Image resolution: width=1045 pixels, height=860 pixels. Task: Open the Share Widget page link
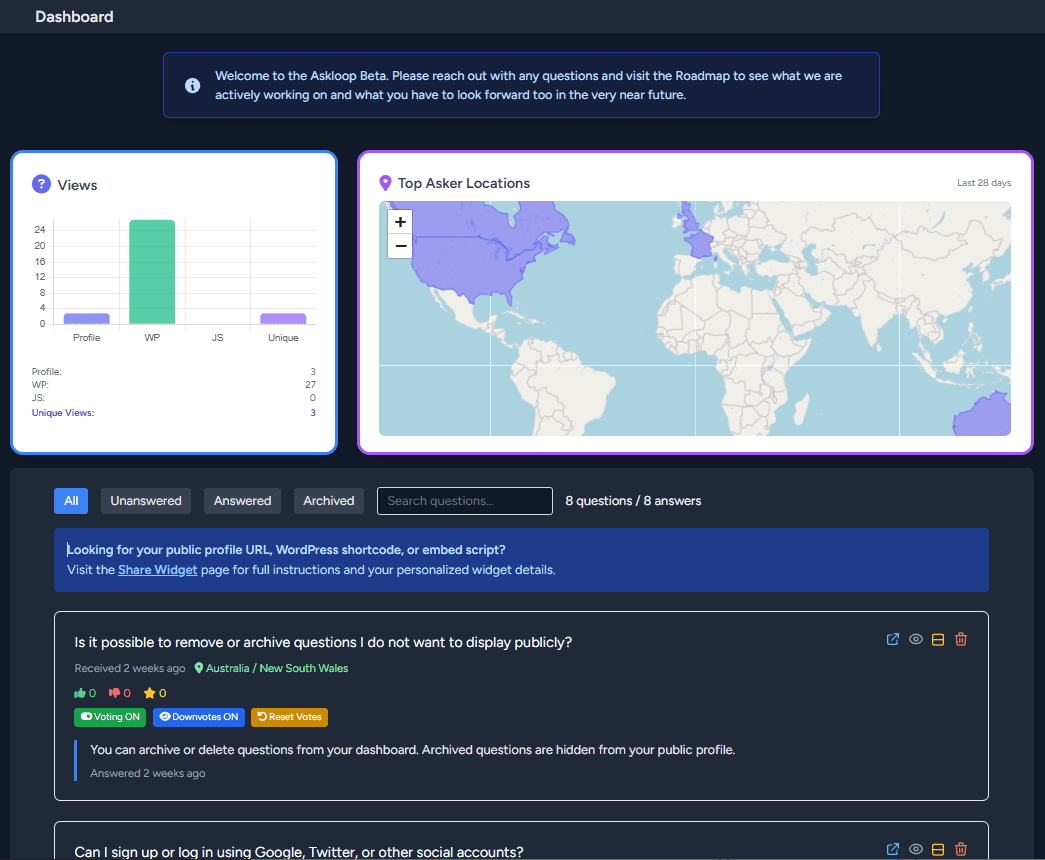coord(157,569)
